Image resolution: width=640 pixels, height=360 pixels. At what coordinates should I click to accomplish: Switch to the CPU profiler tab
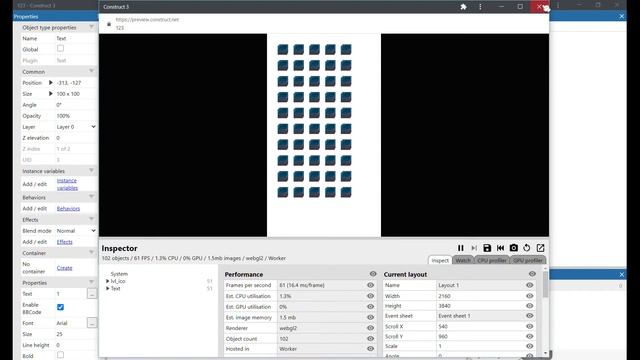tap(492, 260)
